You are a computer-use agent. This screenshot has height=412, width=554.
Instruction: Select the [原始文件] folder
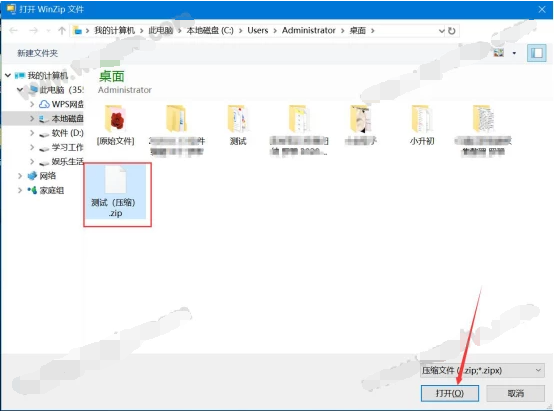click(116, 125)
